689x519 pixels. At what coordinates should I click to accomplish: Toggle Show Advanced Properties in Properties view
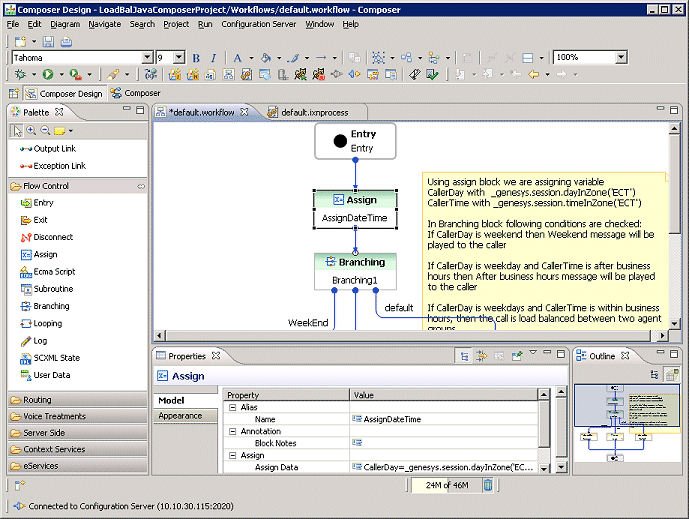tap(482, 356)
